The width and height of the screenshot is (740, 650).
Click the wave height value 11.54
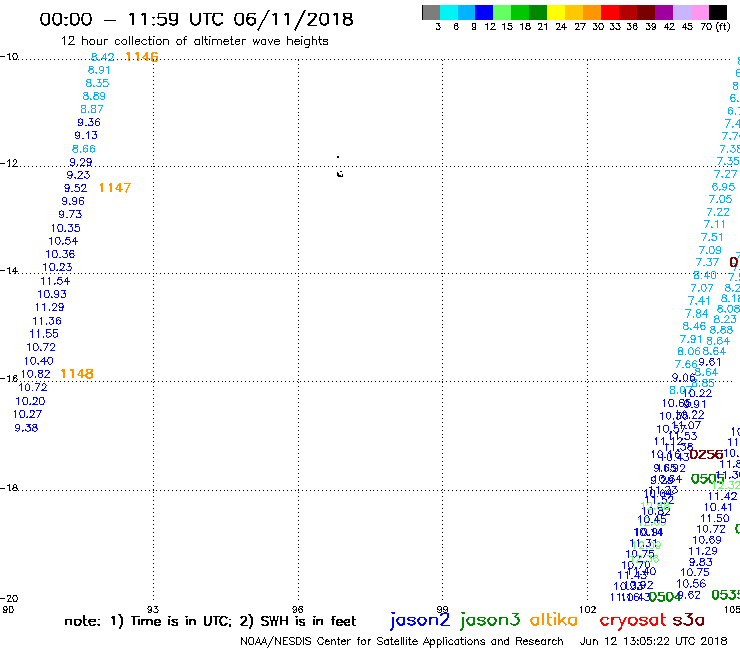coord(55,281)
